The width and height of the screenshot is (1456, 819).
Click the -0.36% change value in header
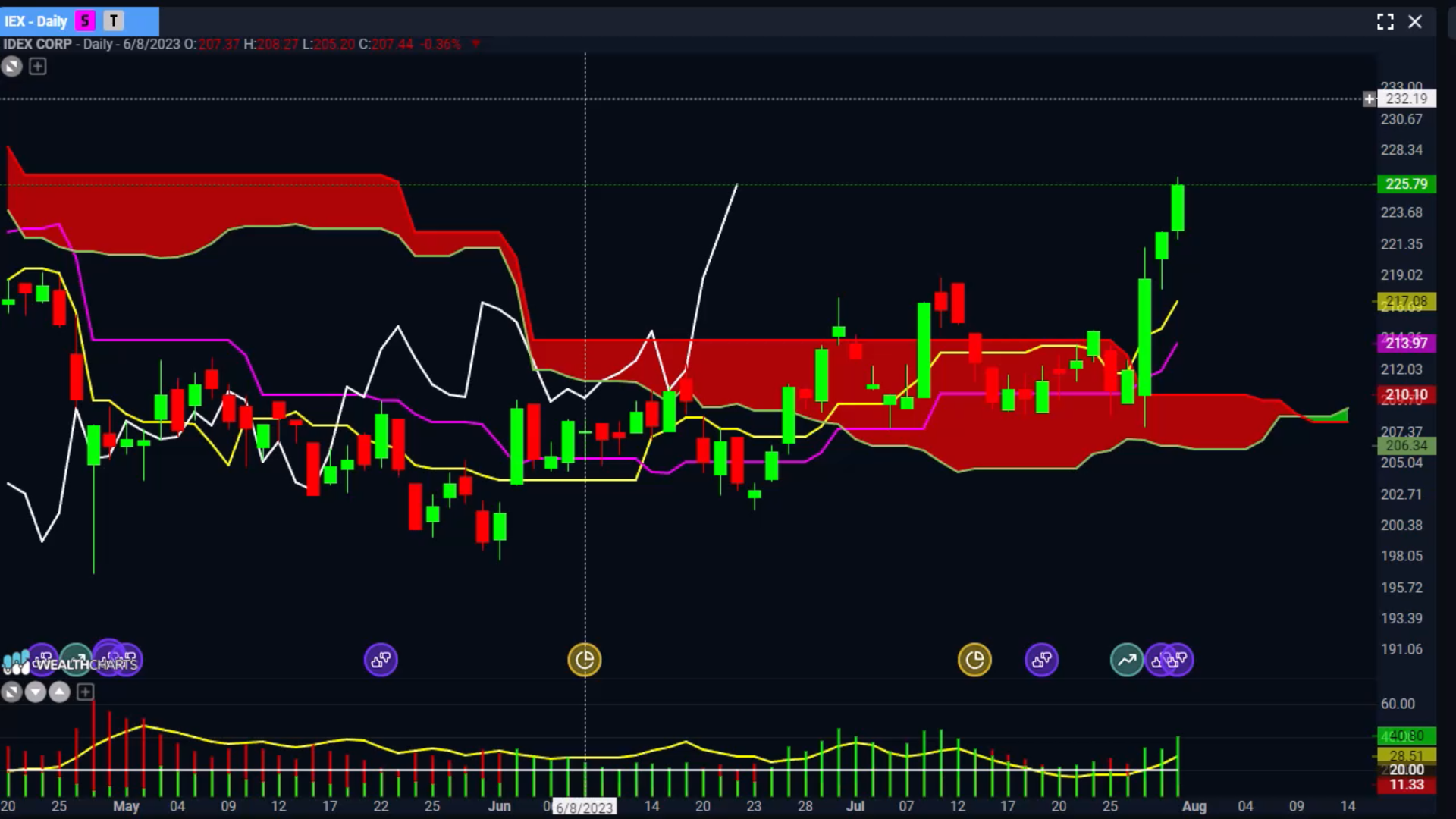(x=441, y=44)
